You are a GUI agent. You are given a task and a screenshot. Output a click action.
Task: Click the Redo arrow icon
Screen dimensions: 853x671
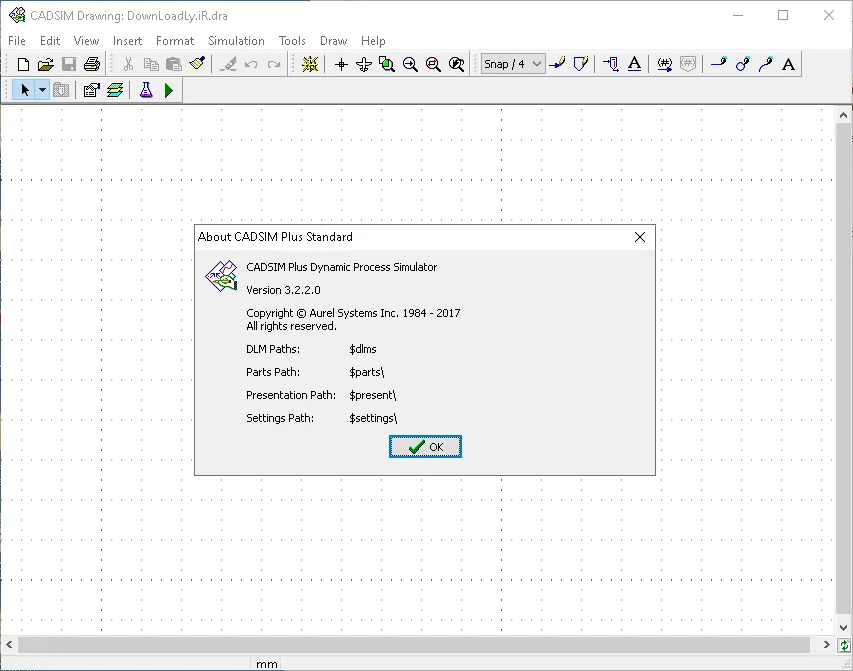(274, 64)
